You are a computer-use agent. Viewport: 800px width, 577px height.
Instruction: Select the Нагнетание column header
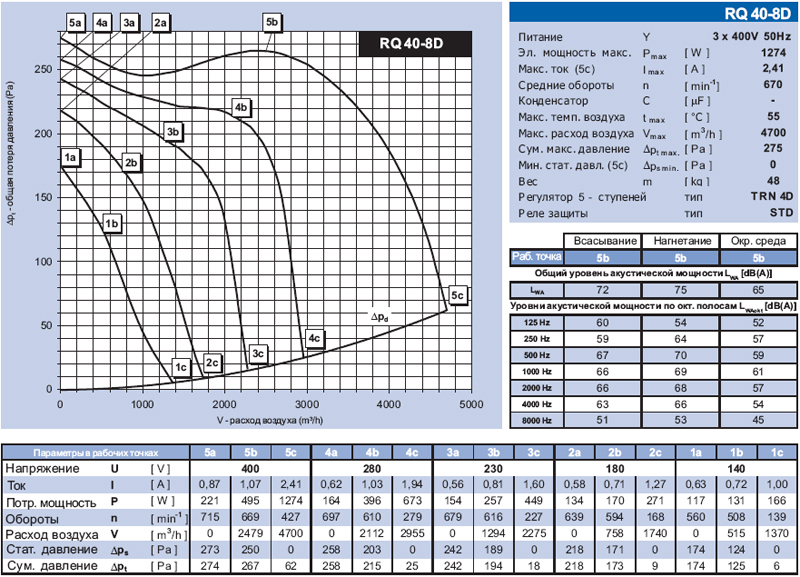click(683, 241)
